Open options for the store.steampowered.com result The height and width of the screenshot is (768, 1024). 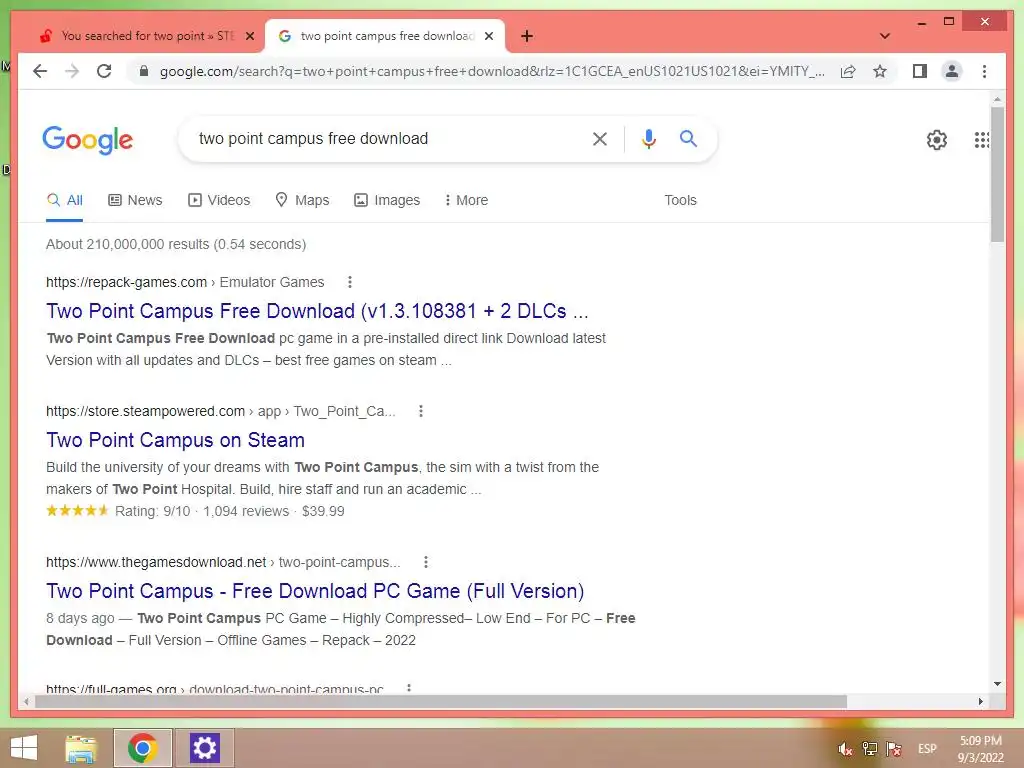tap(421, 411)
